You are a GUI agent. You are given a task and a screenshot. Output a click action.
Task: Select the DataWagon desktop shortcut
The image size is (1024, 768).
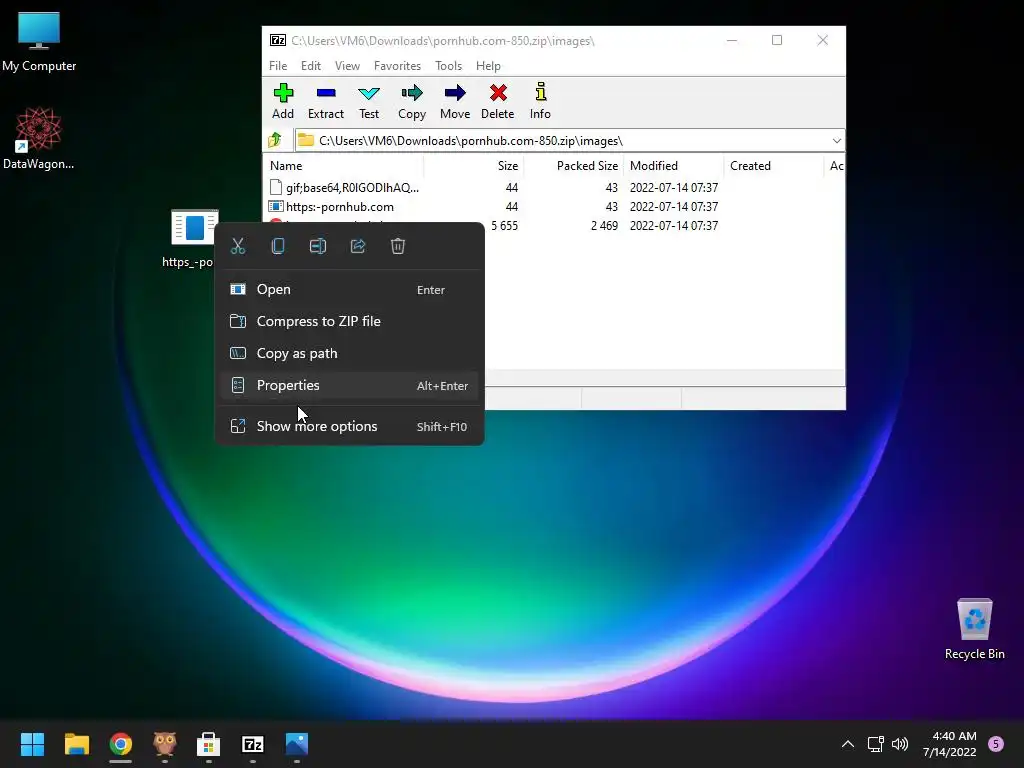point(39,139)
